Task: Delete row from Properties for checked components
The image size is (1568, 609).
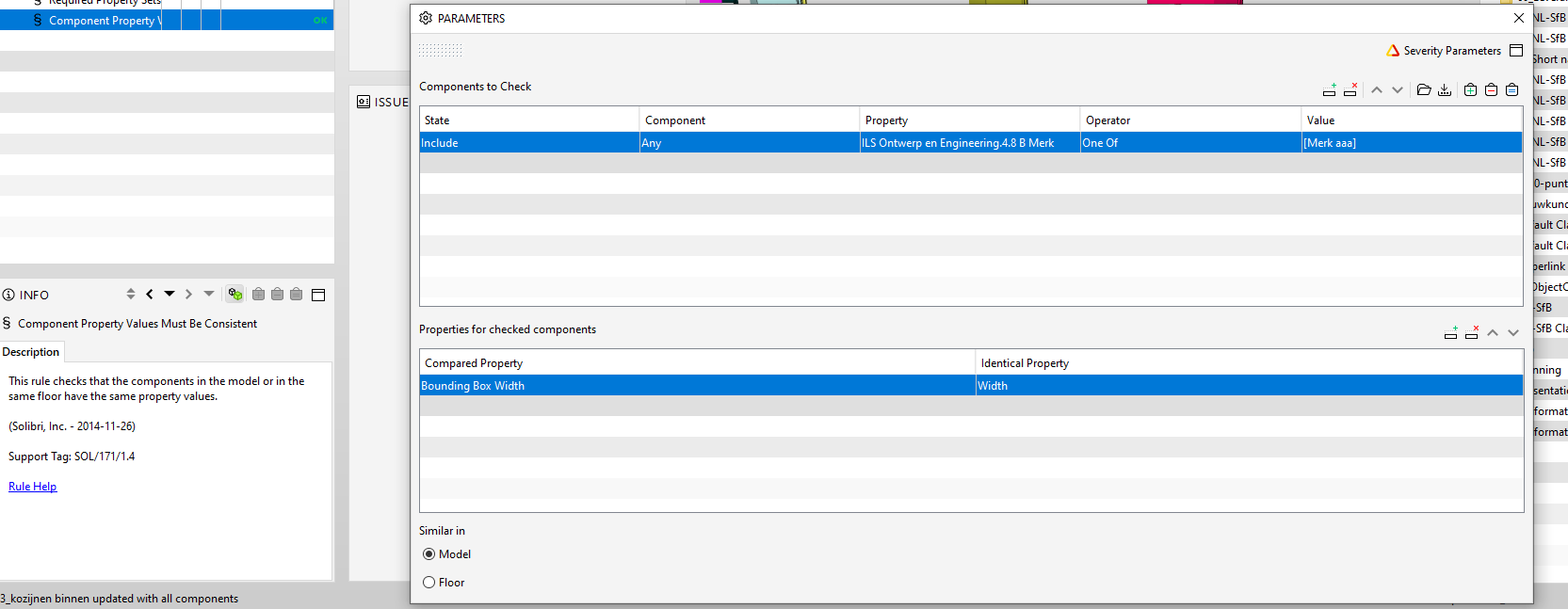Action: click(x=1471, y=333)
